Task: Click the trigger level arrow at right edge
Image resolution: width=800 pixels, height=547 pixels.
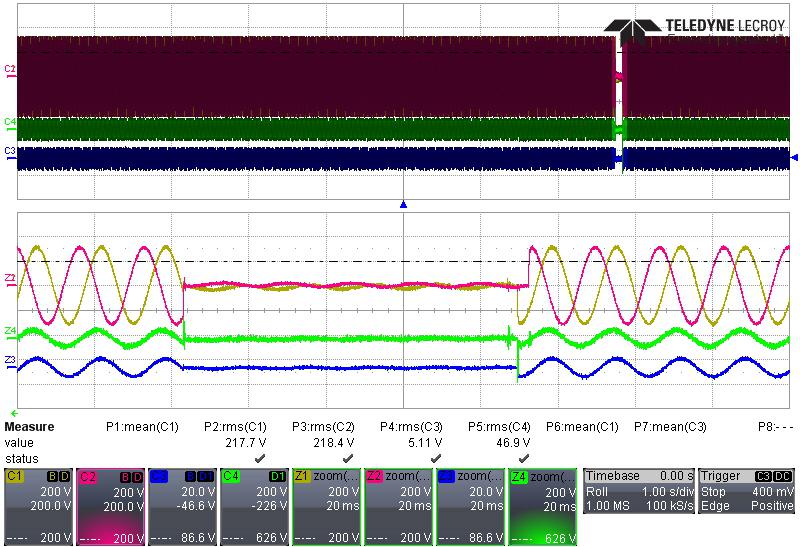Action: tap(794, 158)
